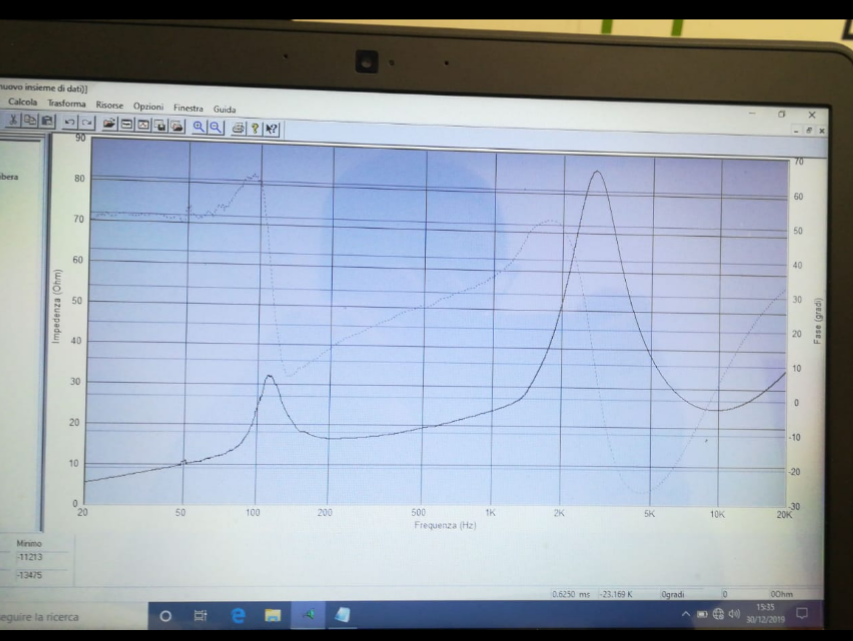Click the Undo arrow icon

coord(70,121)
